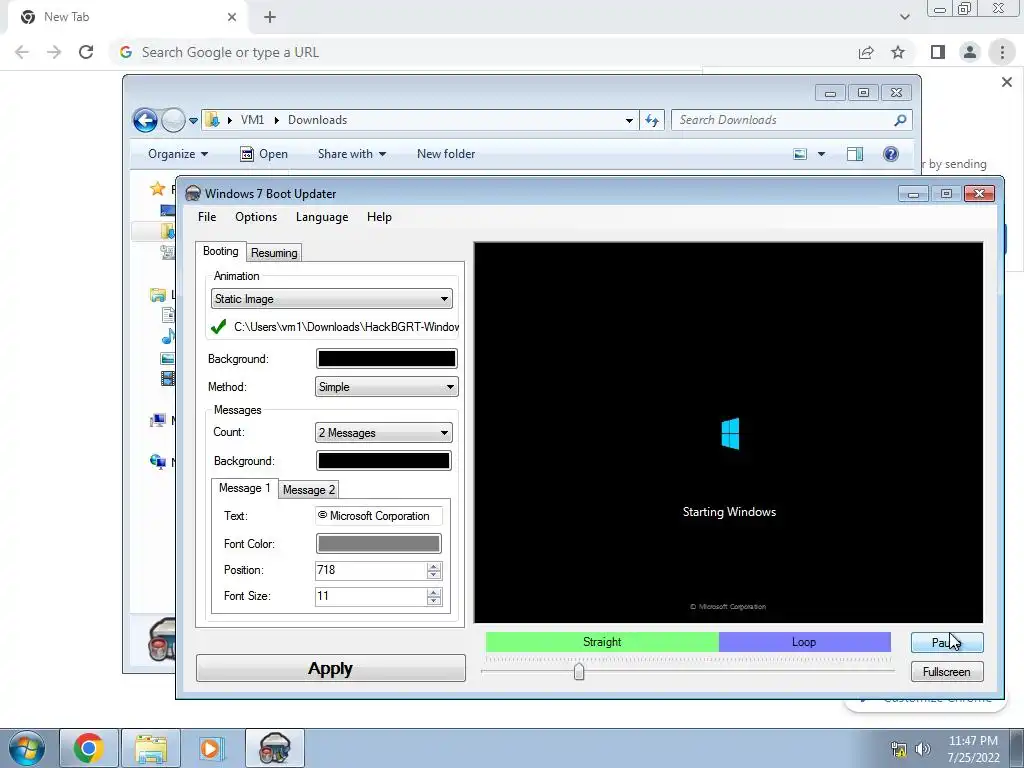The height and width of the screenshot is (768, 1024).
Task: Click the Font Size value field
Action: [x=370, y=596]
